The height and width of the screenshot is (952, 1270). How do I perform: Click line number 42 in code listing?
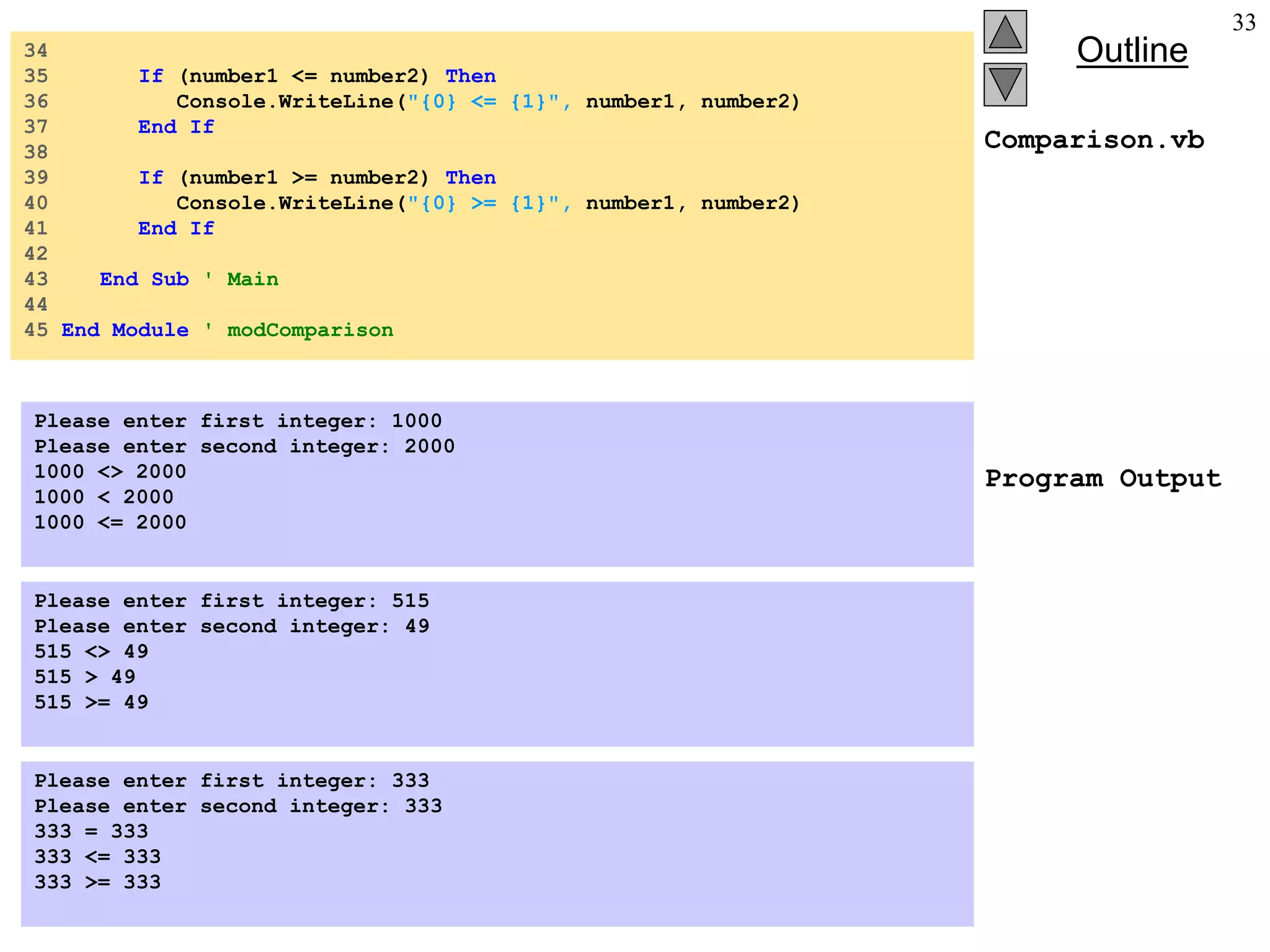pyautogui.click(x=36, y=254)
